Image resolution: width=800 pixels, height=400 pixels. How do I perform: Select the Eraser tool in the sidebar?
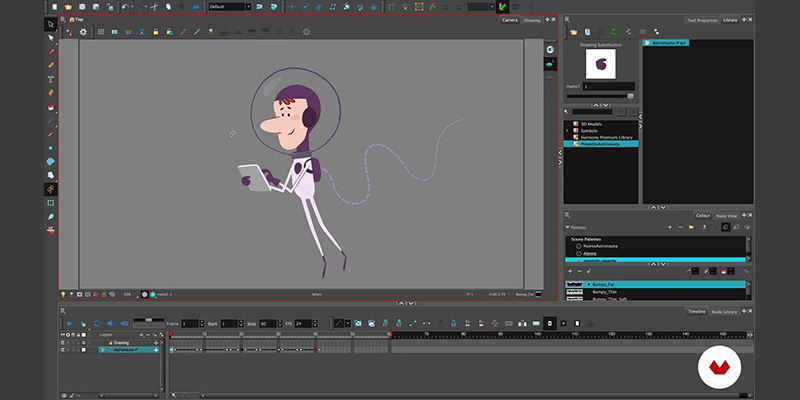[x=51, y=93]
